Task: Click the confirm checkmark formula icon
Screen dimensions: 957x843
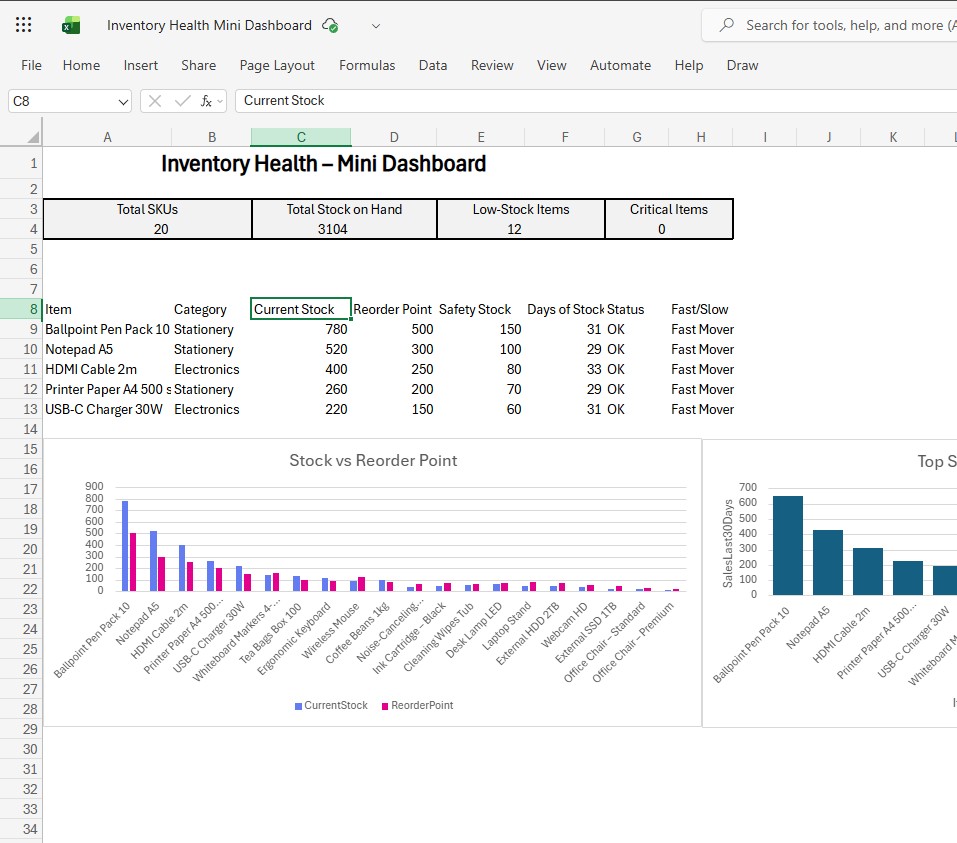Action: pos(180,100)
